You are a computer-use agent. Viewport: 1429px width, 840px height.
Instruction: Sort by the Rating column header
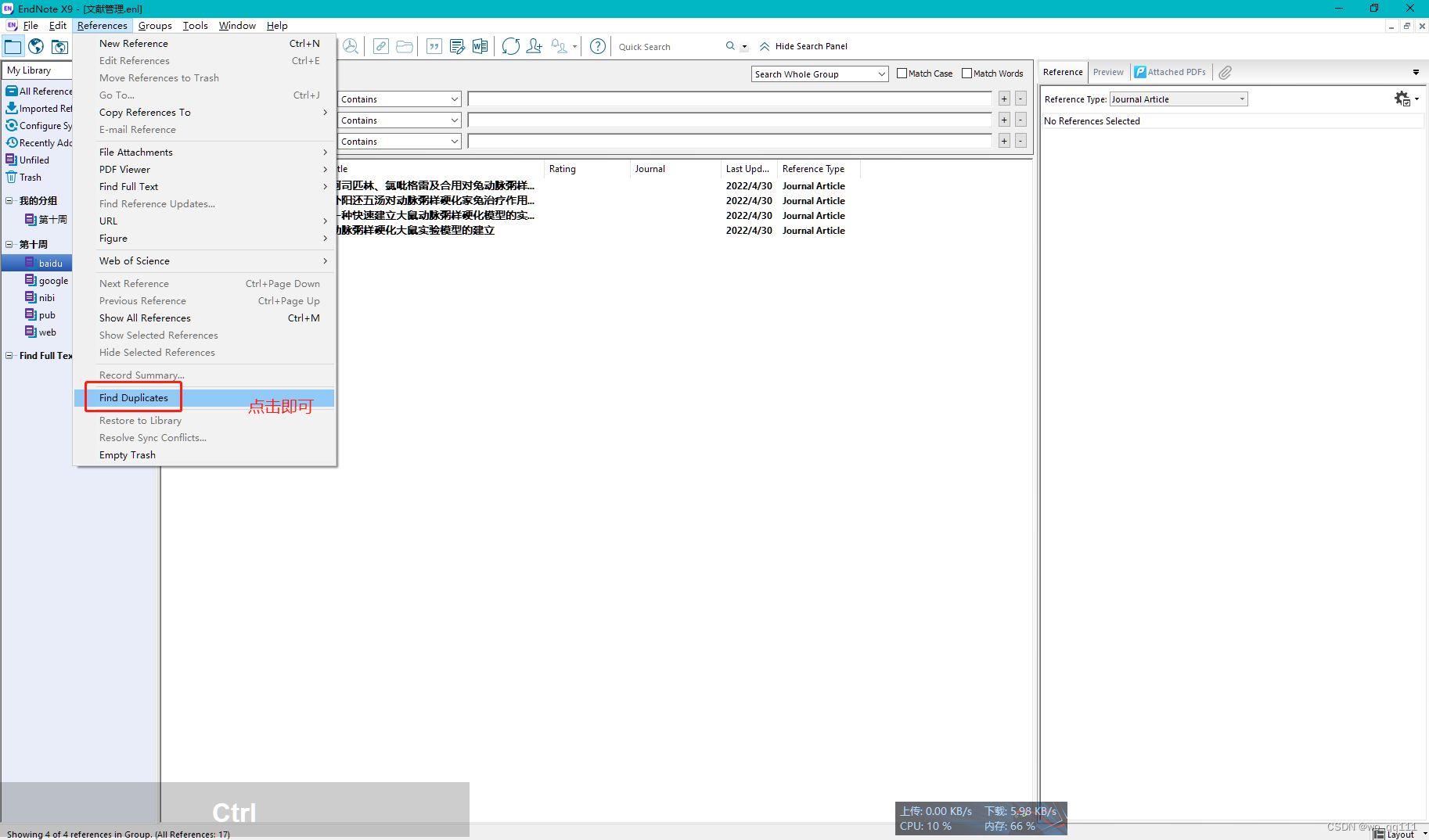587,169
